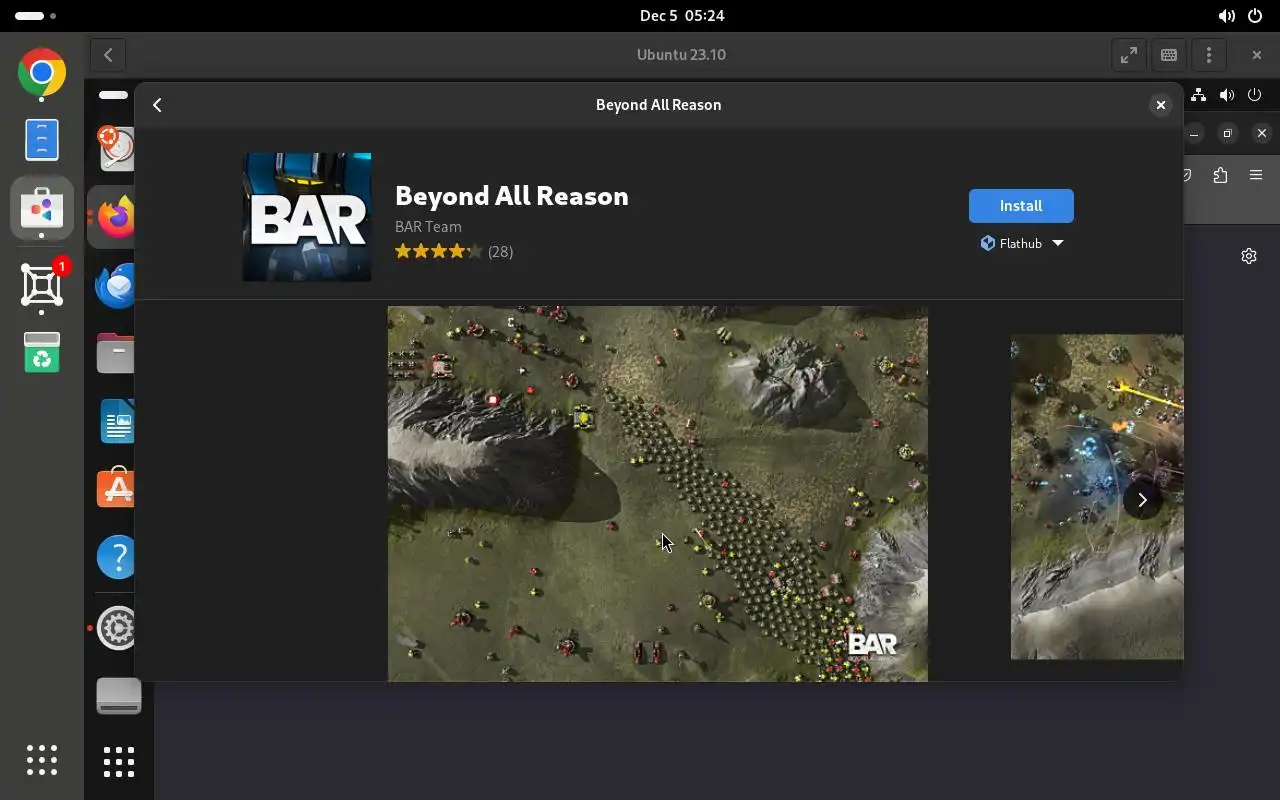Open Firefox hamburger menu
This screenshot has width=1280, height=800.
tap(1256, 175)
